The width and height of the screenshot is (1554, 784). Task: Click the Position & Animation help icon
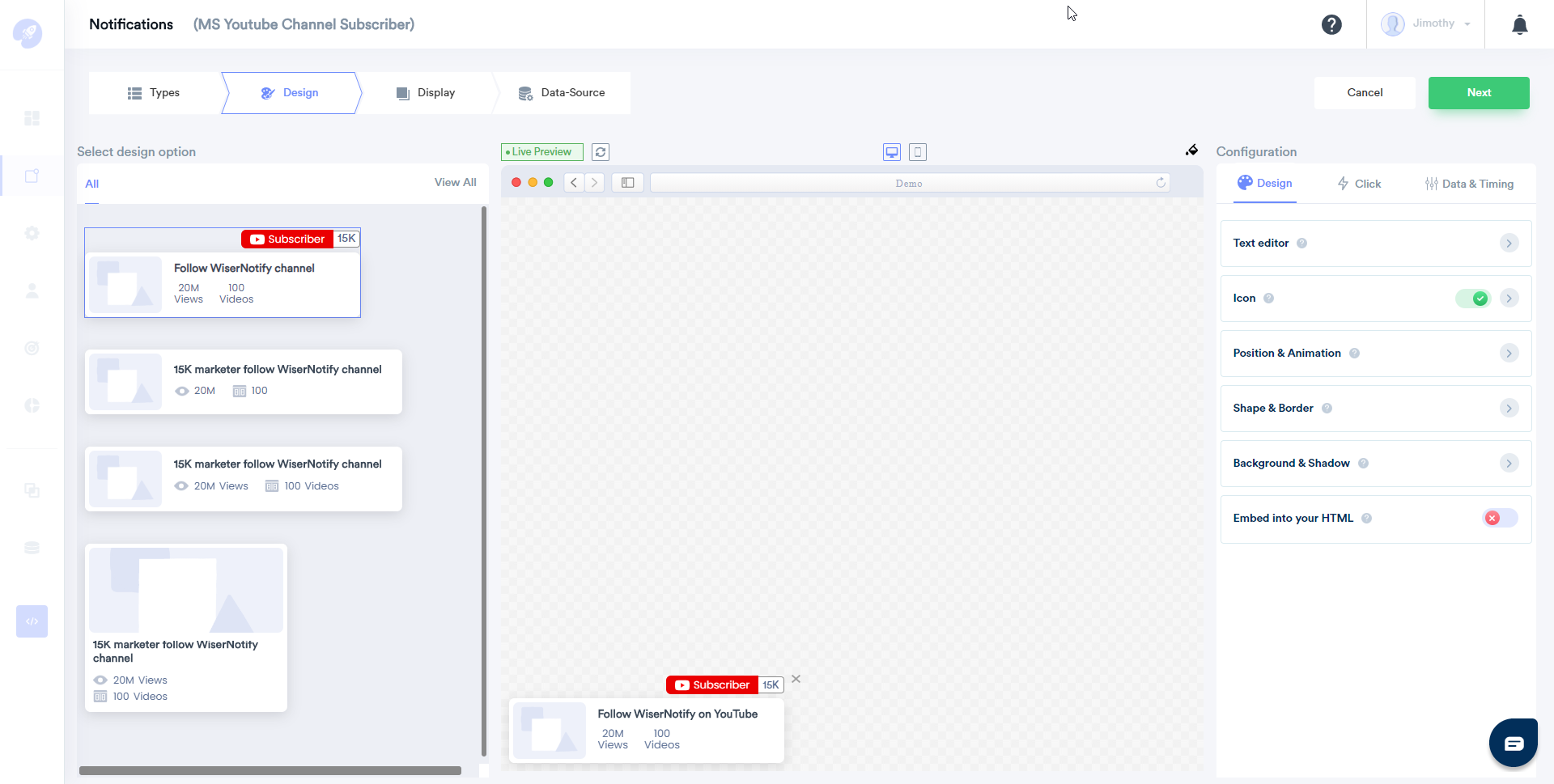(x=1354, y=353)
